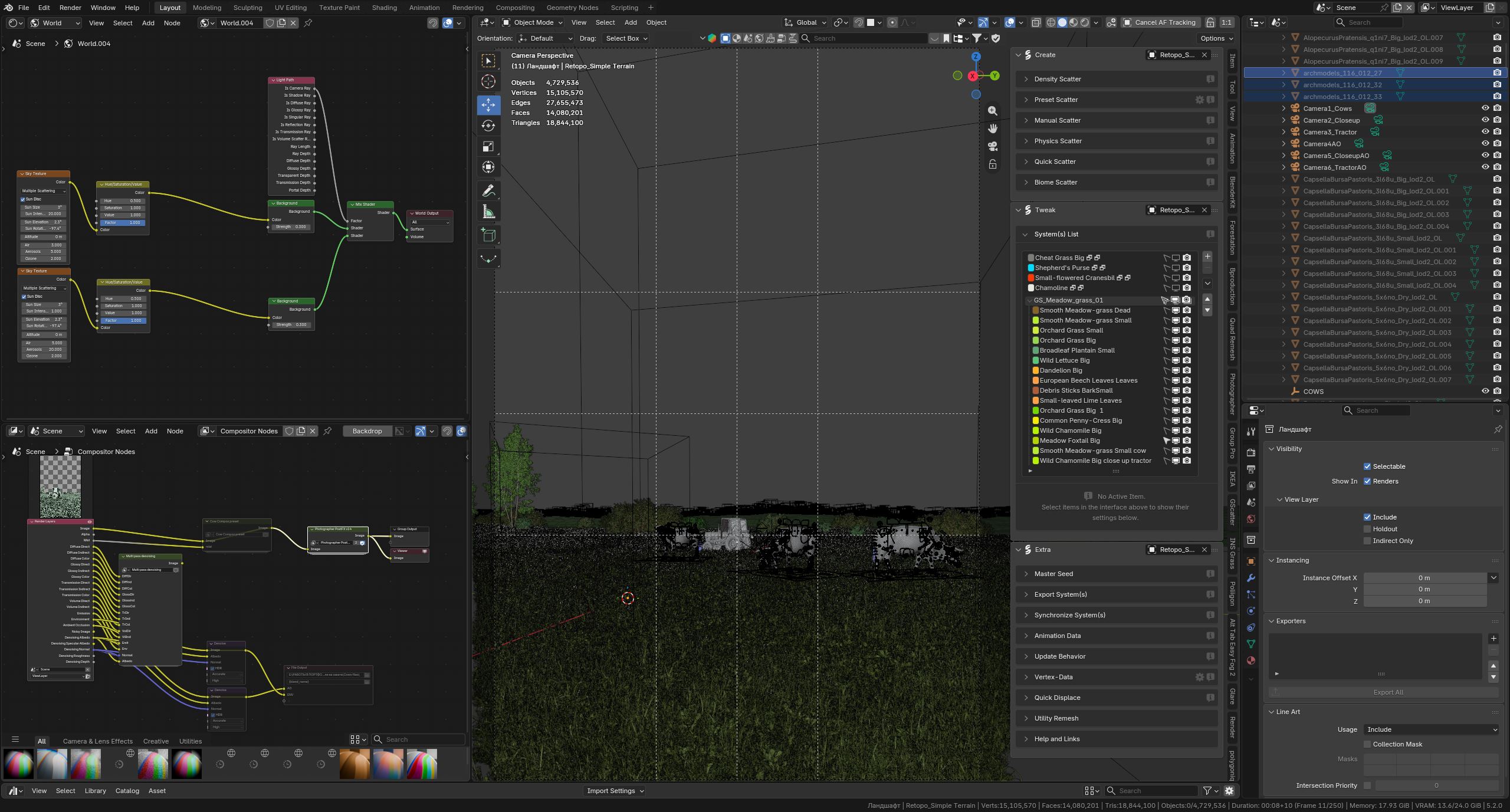Open the Render menu

(x=70, y=8)
